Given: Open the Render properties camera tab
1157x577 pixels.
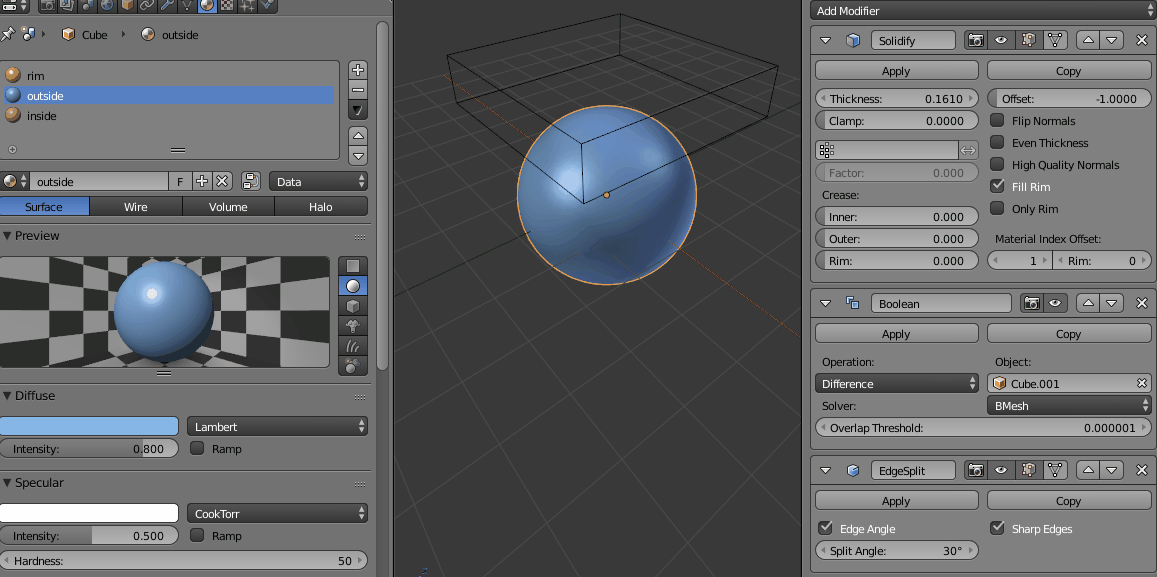Looking at the screenshot, I should click(48, 5).
